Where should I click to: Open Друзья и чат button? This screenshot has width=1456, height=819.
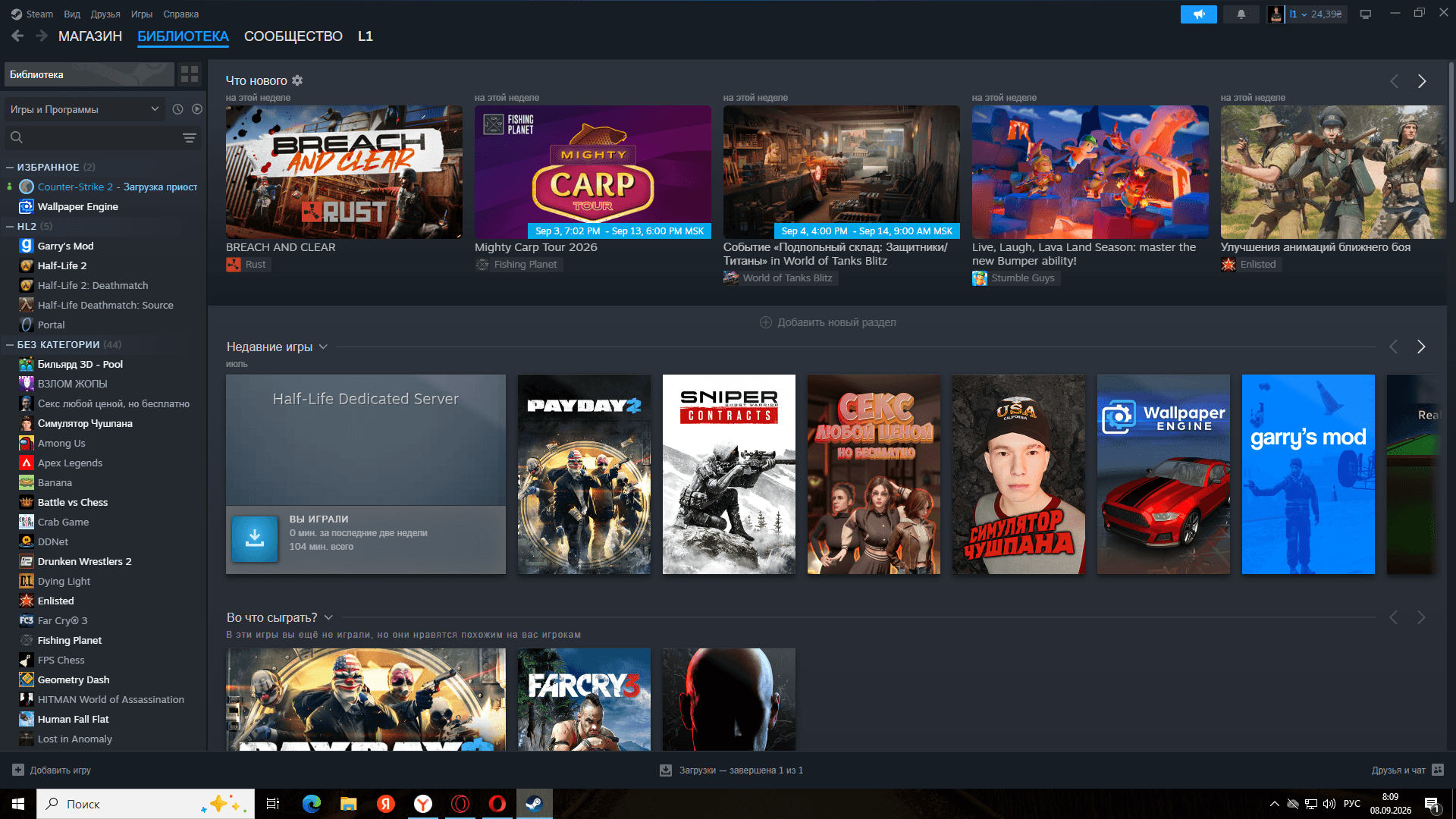tap(1407, 770)
